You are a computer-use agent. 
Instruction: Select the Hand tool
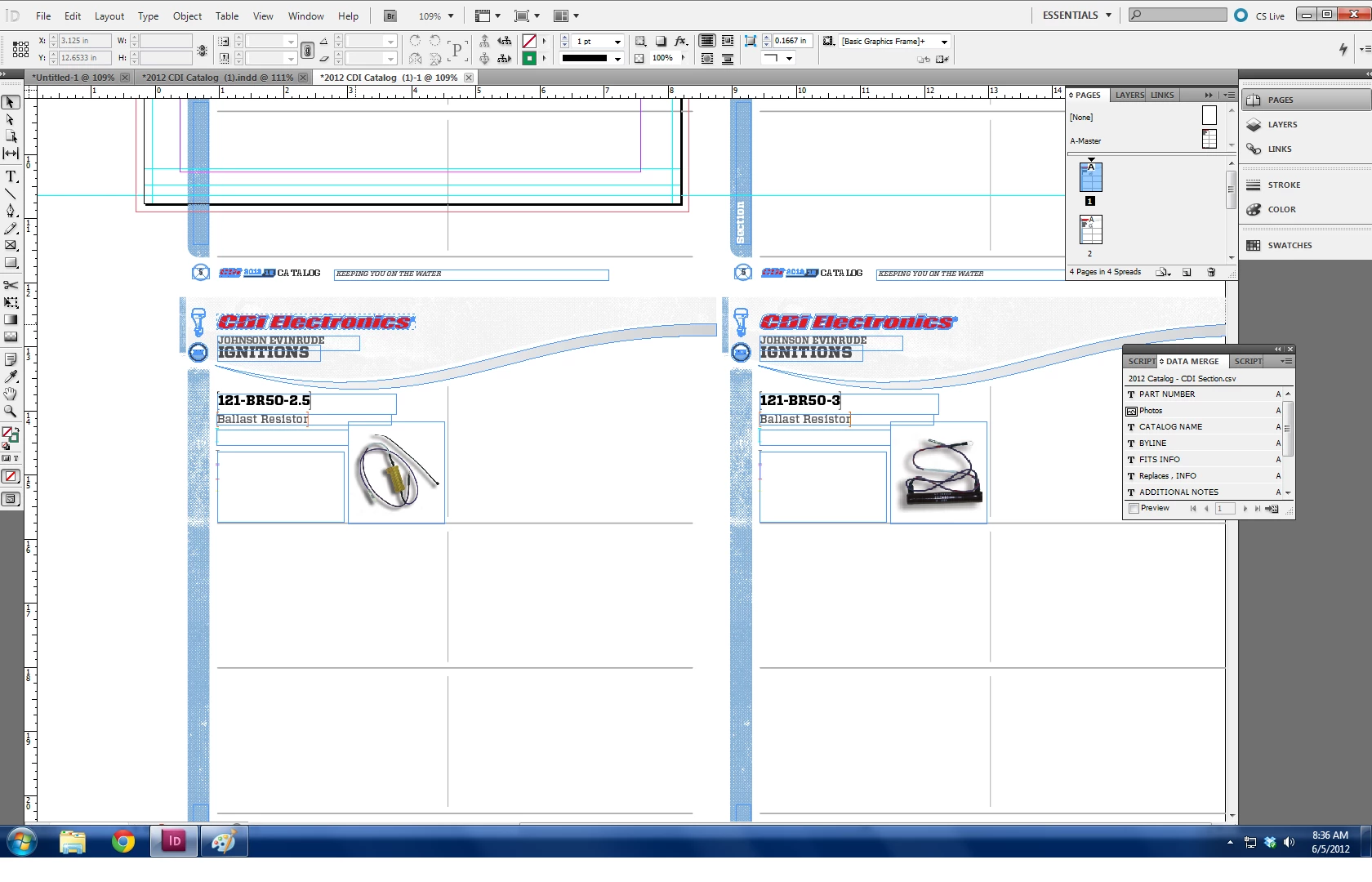[11, 394]
